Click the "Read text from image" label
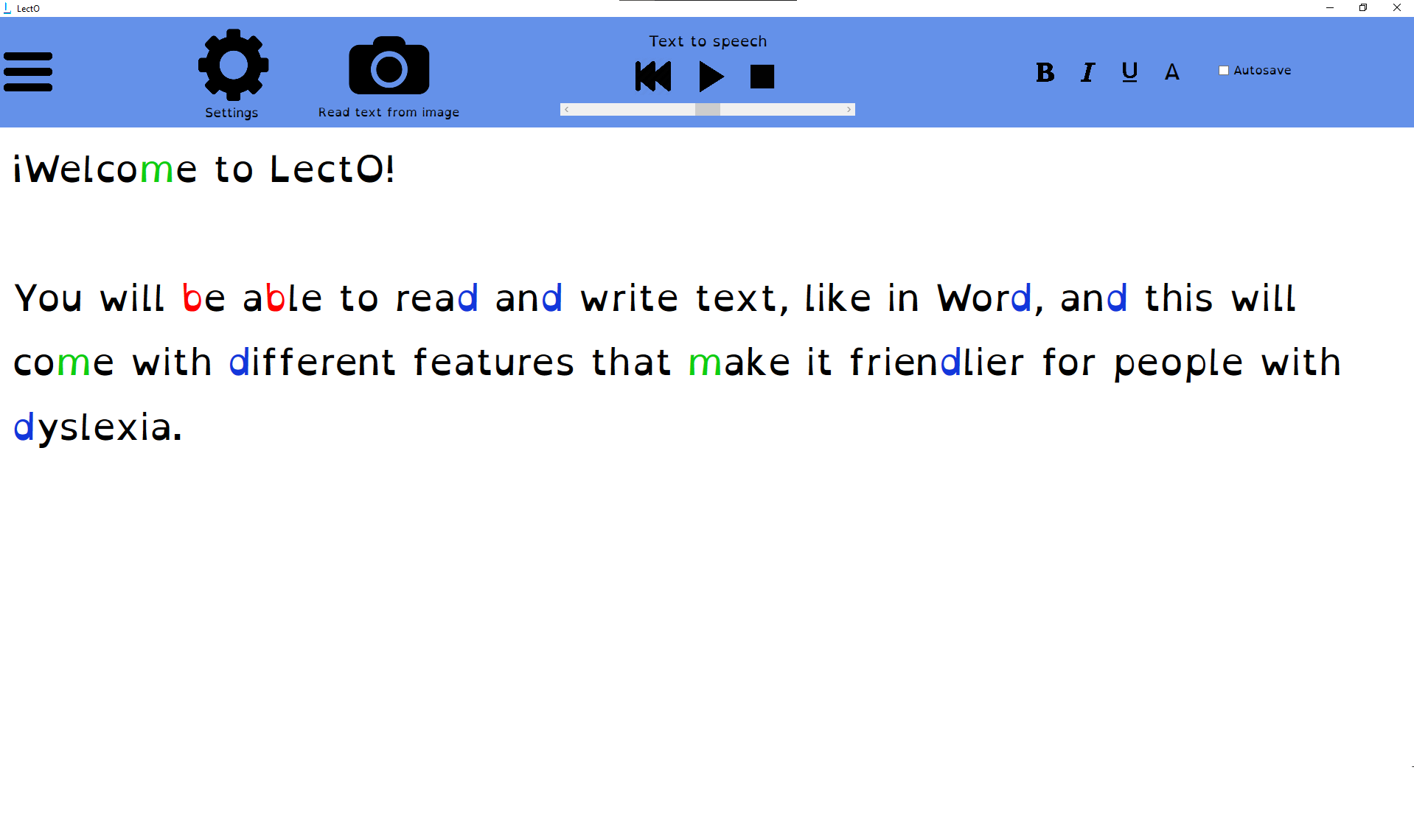This screenshot has width=1414, height=840. pyautogui.click(x=389, y=112)
